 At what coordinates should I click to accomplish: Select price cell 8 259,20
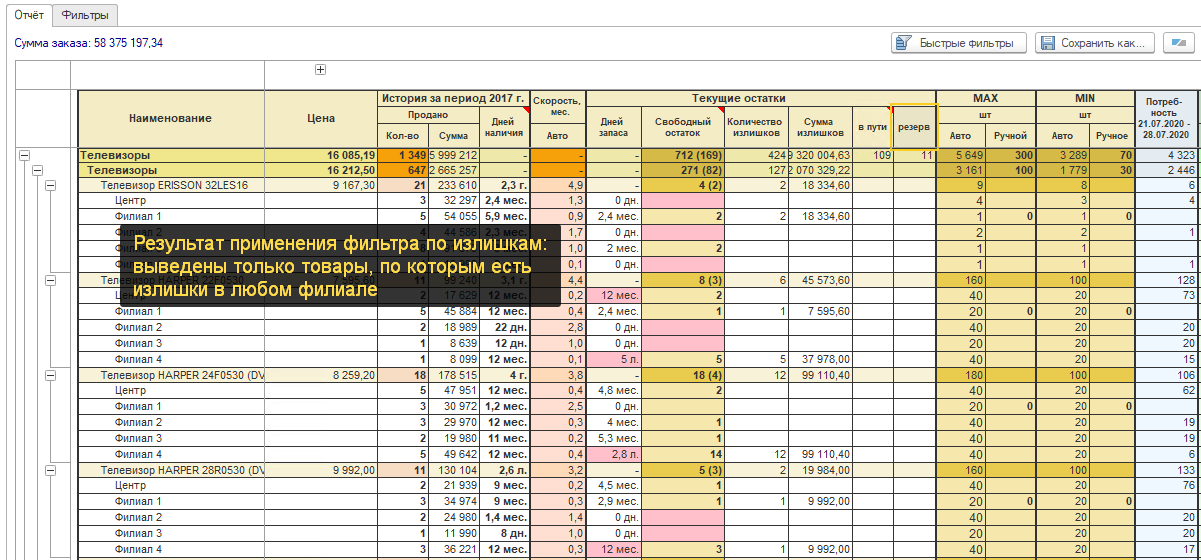321,375
